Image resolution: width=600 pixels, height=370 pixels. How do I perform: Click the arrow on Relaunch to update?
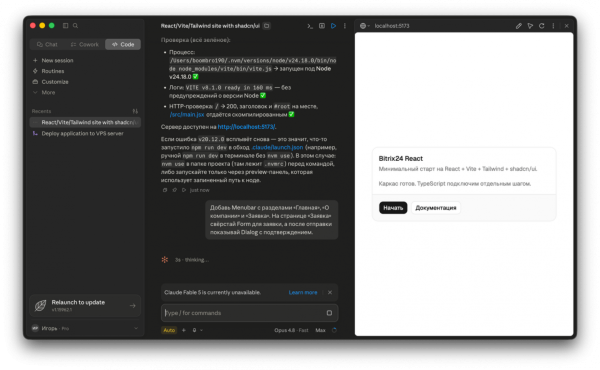point(133,306)
